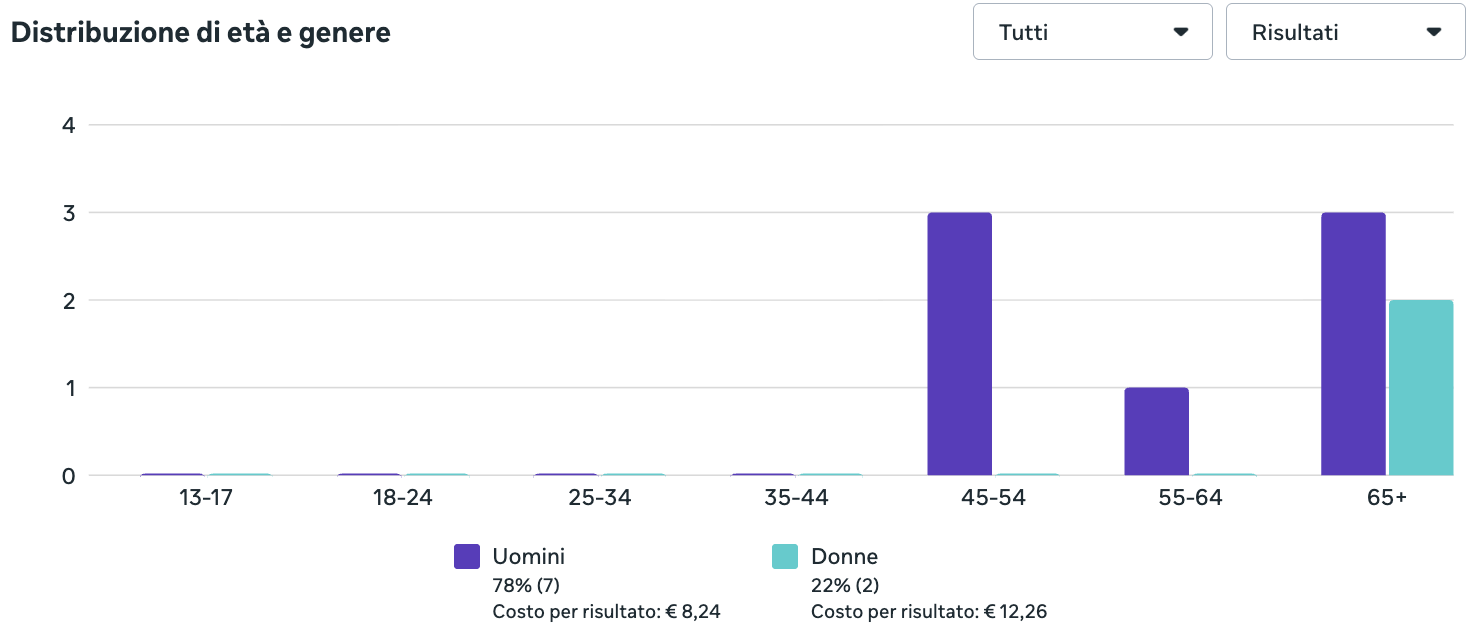Image resolution: width=1470 pixels, height=630 pixels.
Task: Click the Tutti dropdown arrow
Action: point(1181,32)
